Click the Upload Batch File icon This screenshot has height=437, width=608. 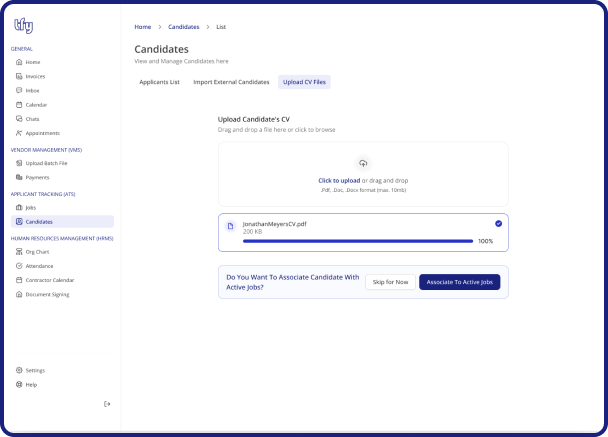(19, 163)
